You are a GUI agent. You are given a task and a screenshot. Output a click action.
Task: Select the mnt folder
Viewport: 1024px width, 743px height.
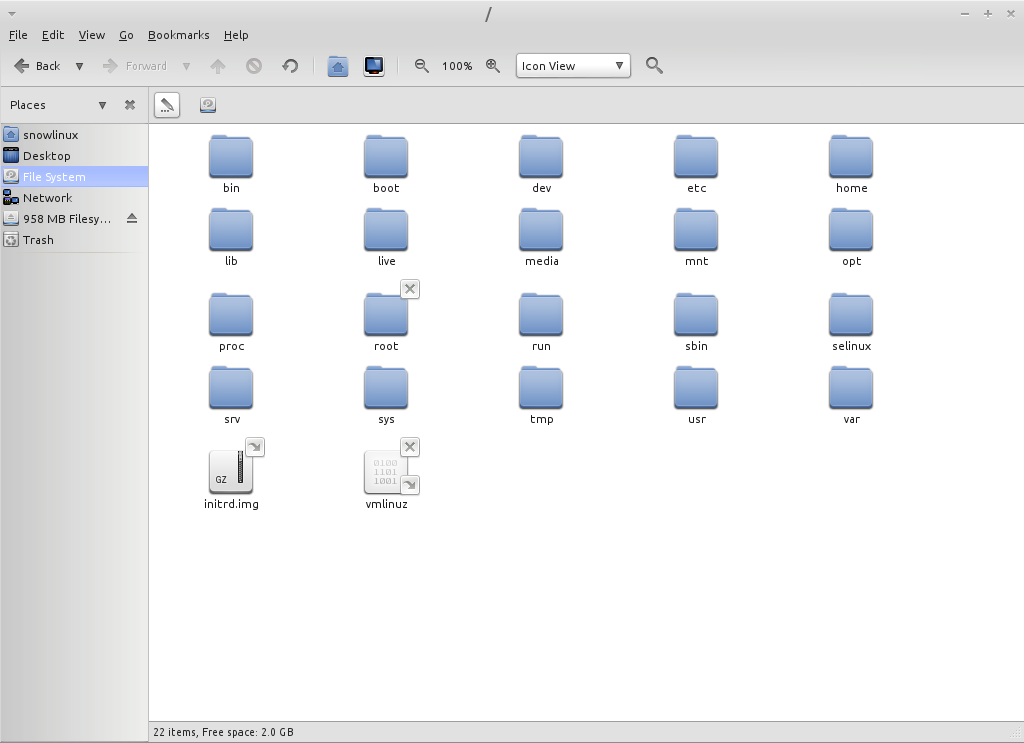click(696, 238)
